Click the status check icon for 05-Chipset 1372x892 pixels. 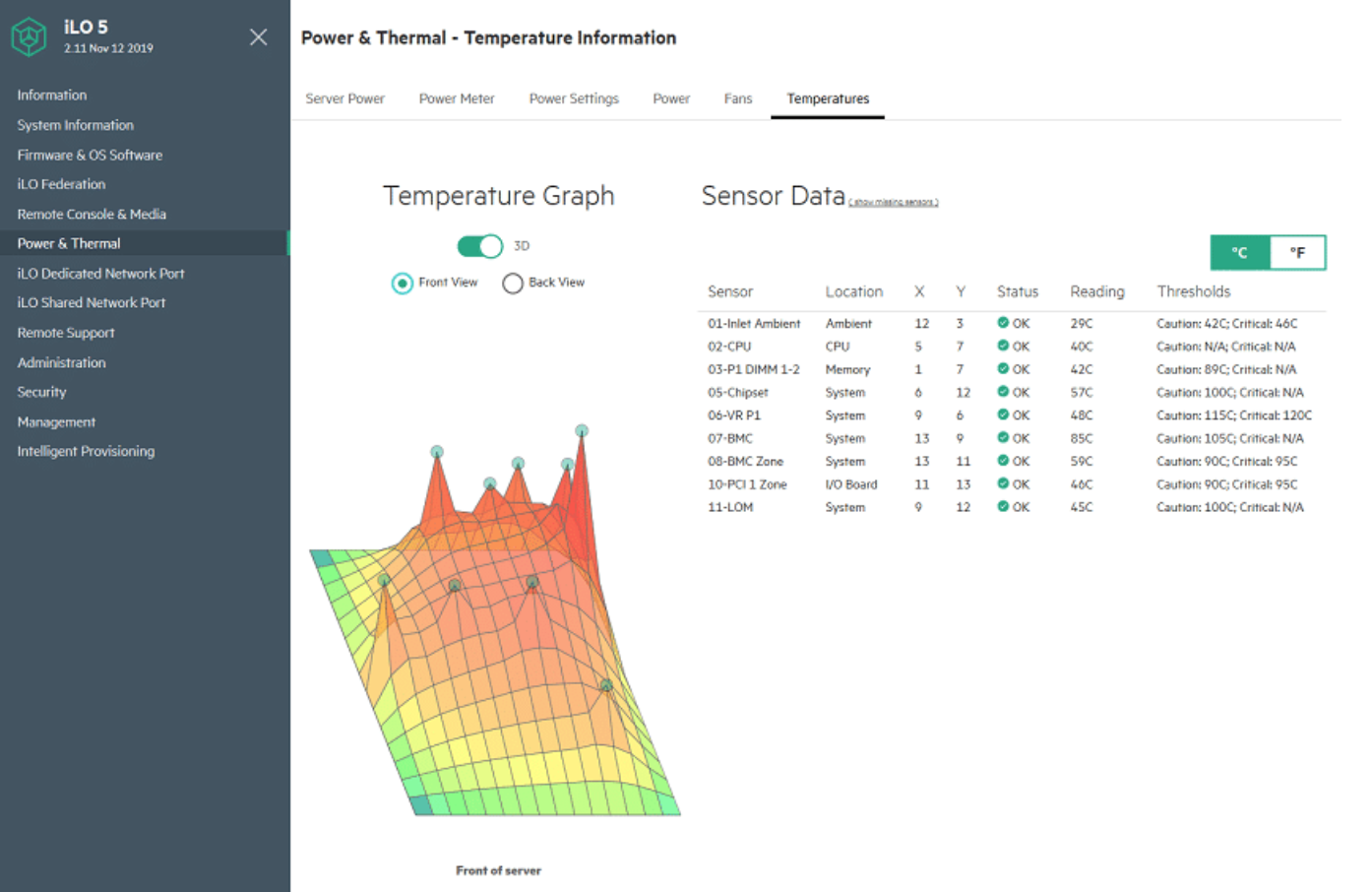1003,392
